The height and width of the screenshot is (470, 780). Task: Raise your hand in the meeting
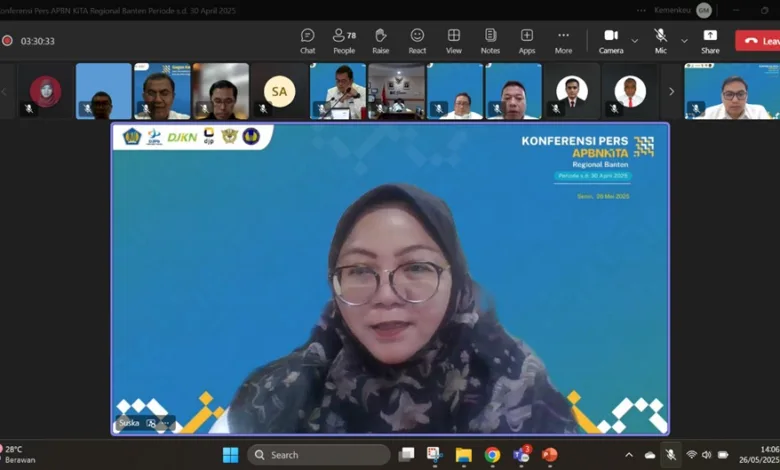click(380, 40)
